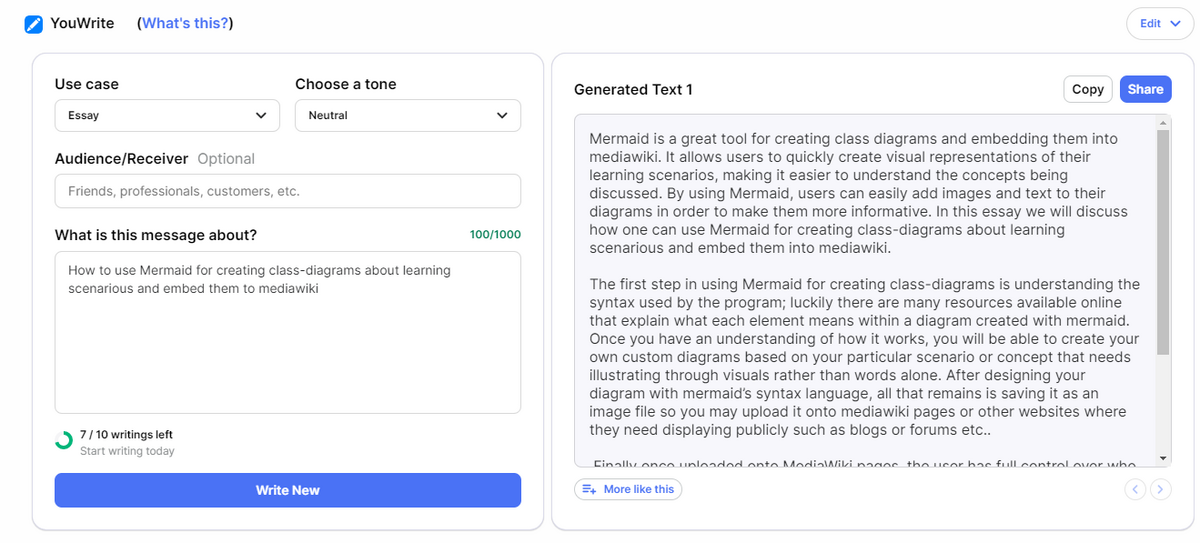Open the tone dropdown showing Neutral
The image size is (1200, 543).
(x=407, y=115)
